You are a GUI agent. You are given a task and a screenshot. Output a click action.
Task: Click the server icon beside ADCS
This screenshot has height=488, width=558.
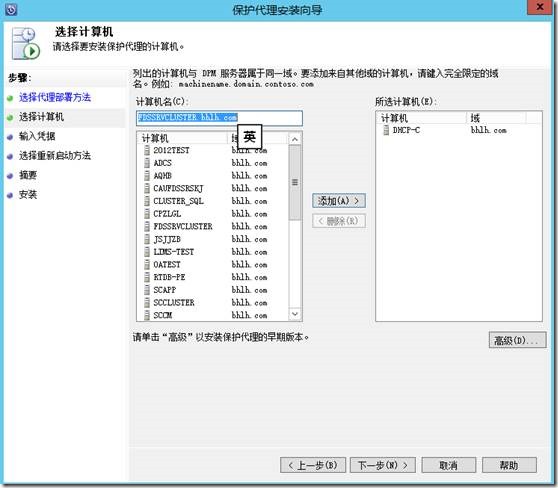(x=147, y=163)
